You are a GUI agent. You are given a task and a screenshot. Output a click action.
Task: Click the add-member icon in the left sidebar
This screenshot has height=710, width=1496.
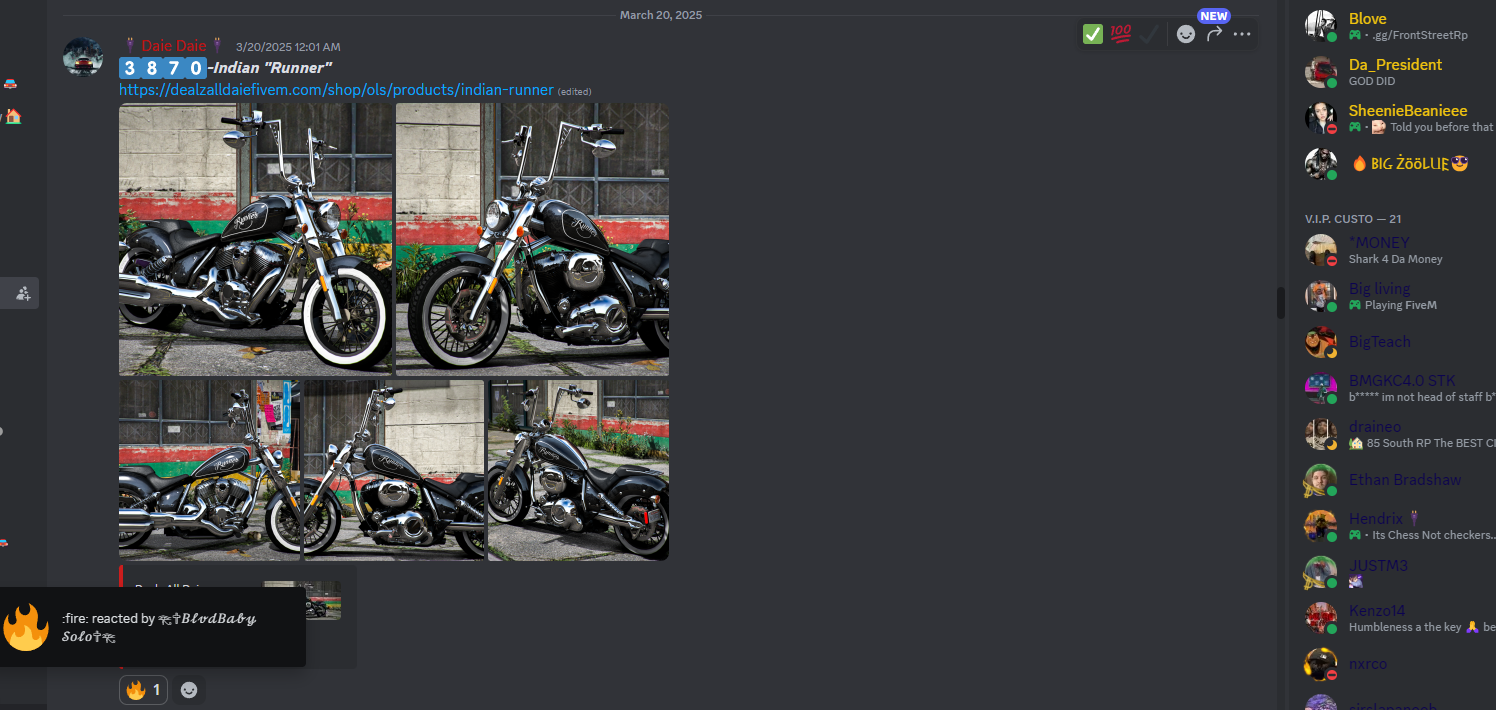coord(23,293)
